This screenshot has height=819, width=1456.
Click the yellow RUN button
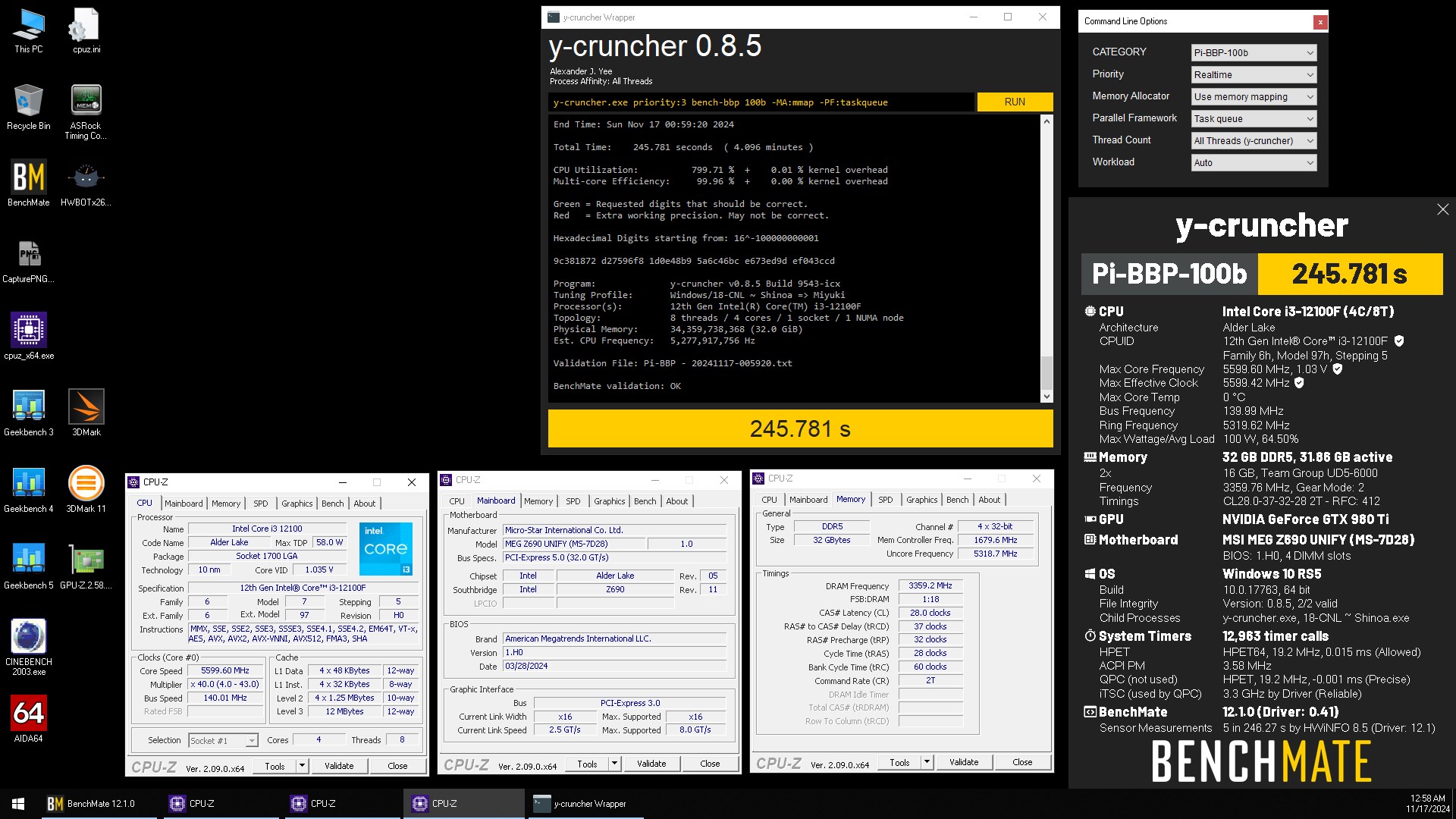[x=1015, y=102]
